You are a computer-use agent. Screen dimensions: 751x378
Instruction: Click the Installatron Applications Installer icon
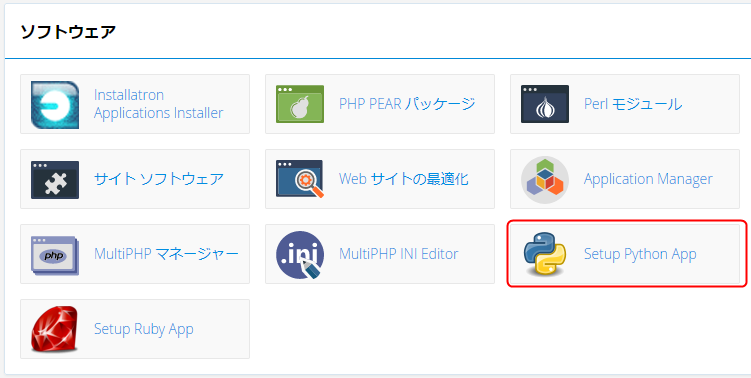point(55,104)
